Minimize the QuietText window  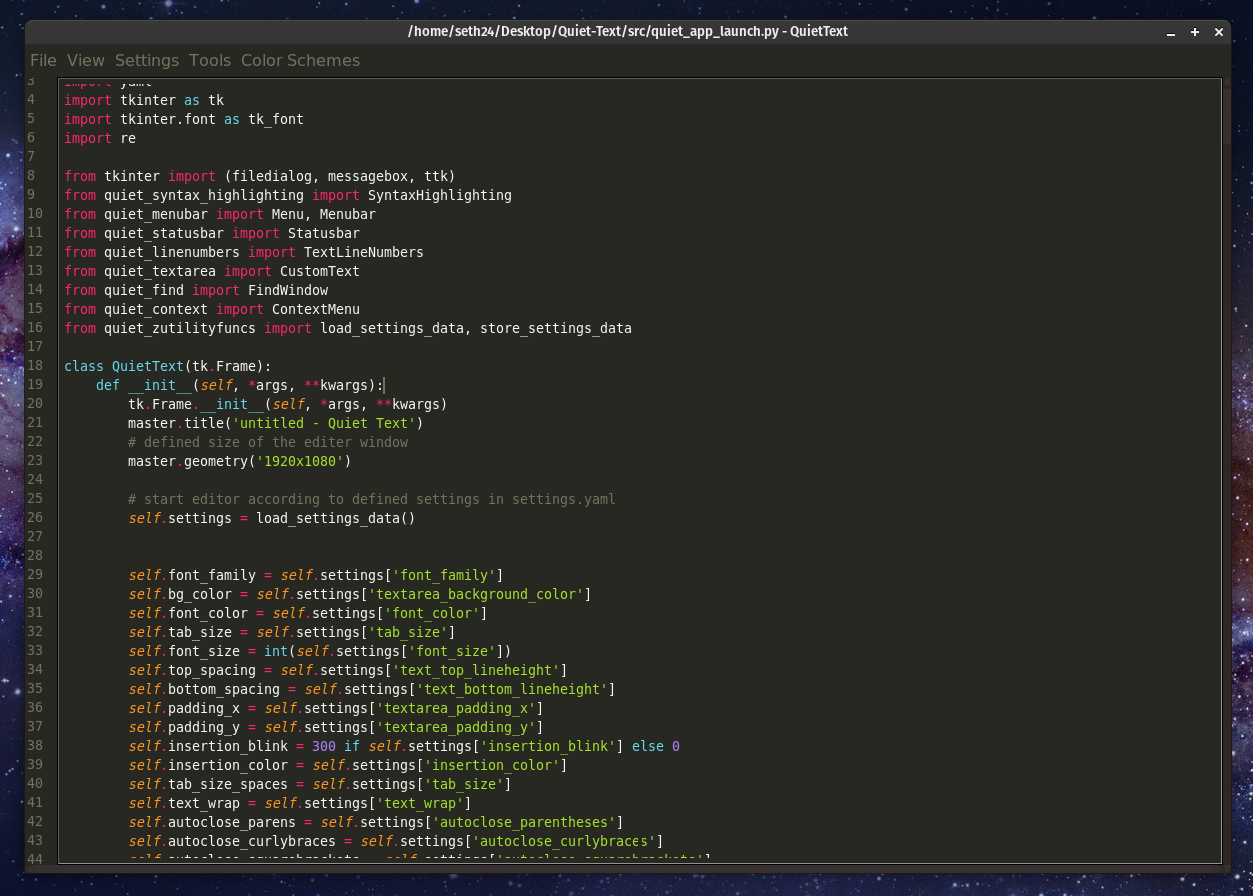point(1171,32)
